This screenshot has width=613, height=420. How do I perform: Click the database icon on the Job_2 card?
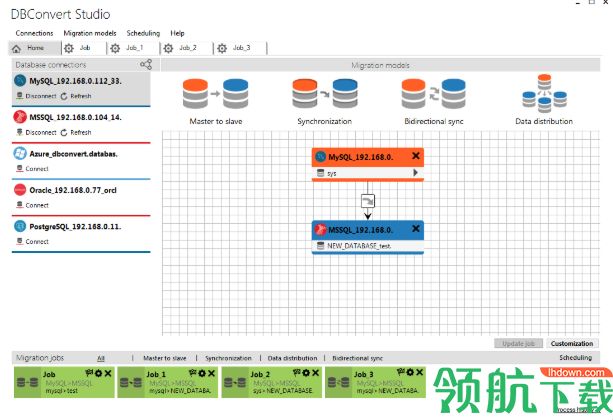point(235,382)
